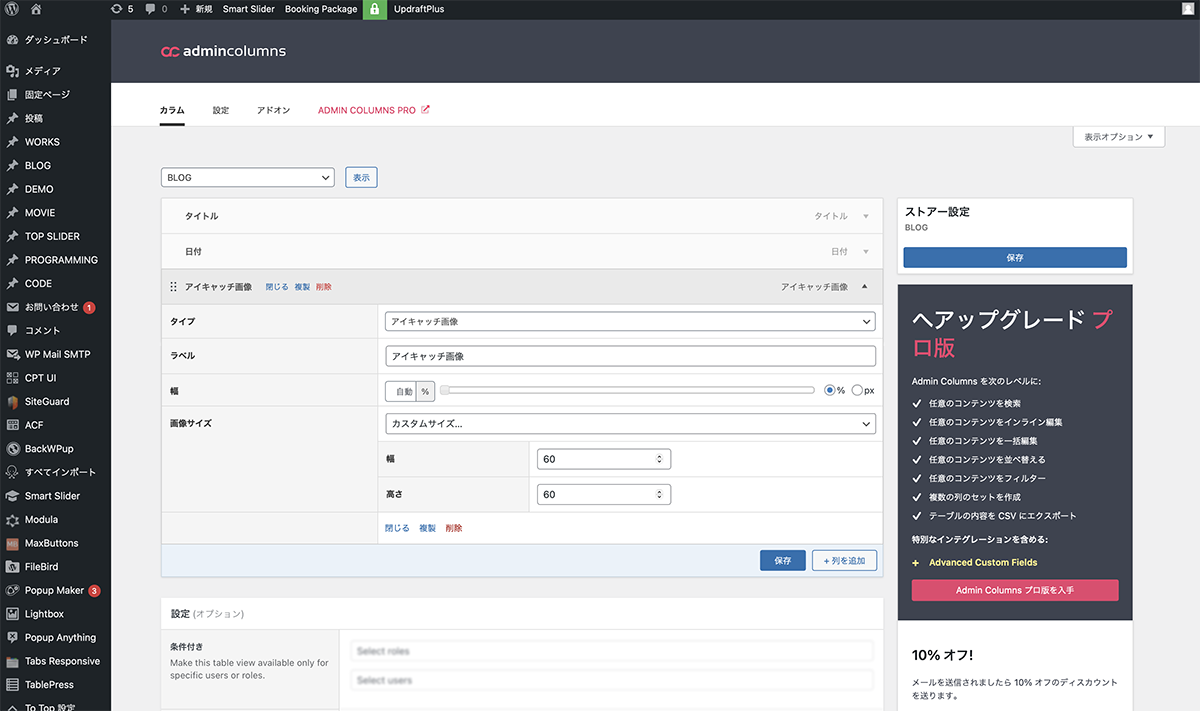Click the + 列を追加 button
Viewport: 1200px width, 711px height.
click(x=844, y=561)
